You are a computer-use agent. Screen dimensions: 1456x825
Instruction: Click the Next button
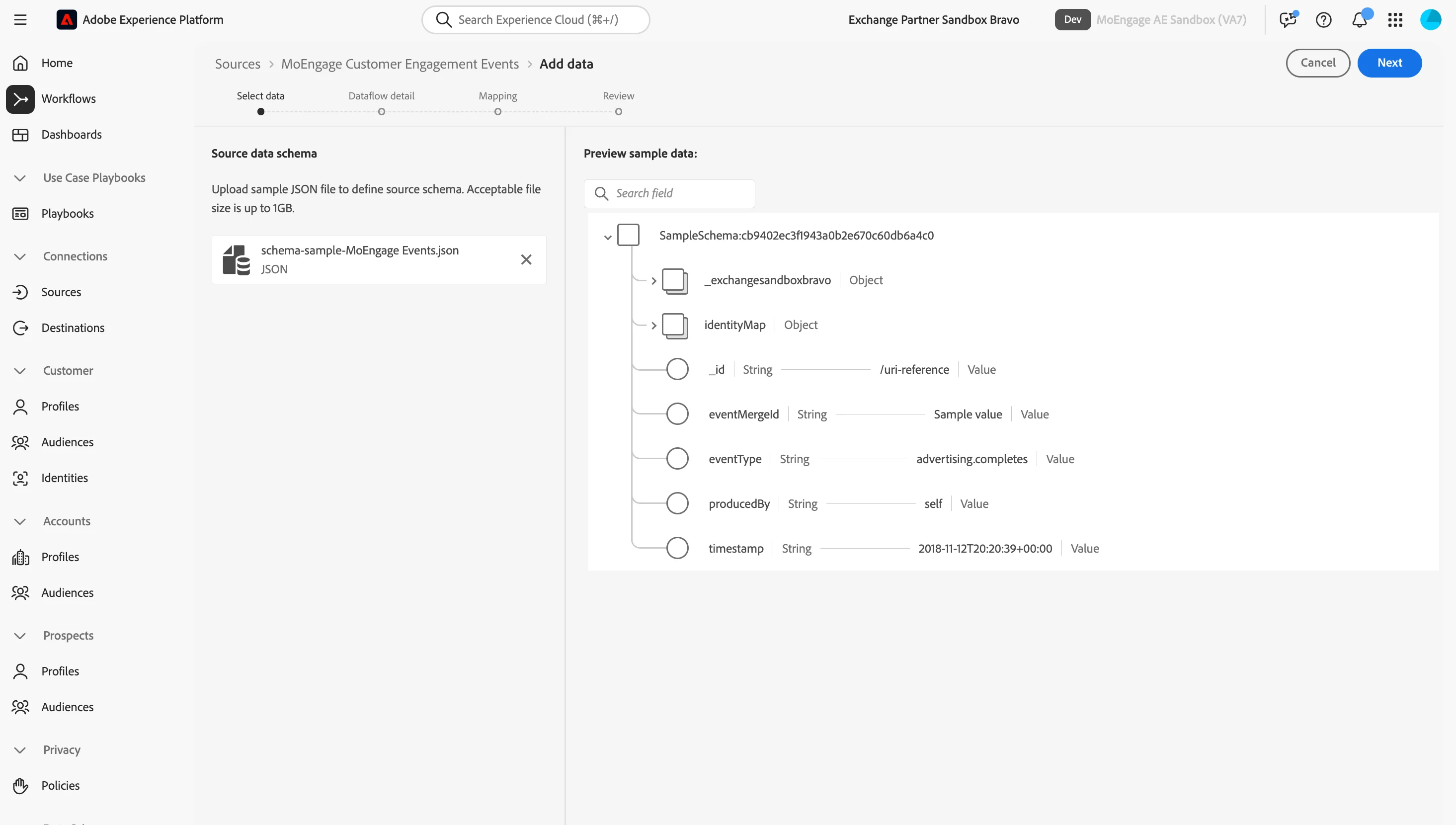pyautogui.click(x=1389, y=63)
